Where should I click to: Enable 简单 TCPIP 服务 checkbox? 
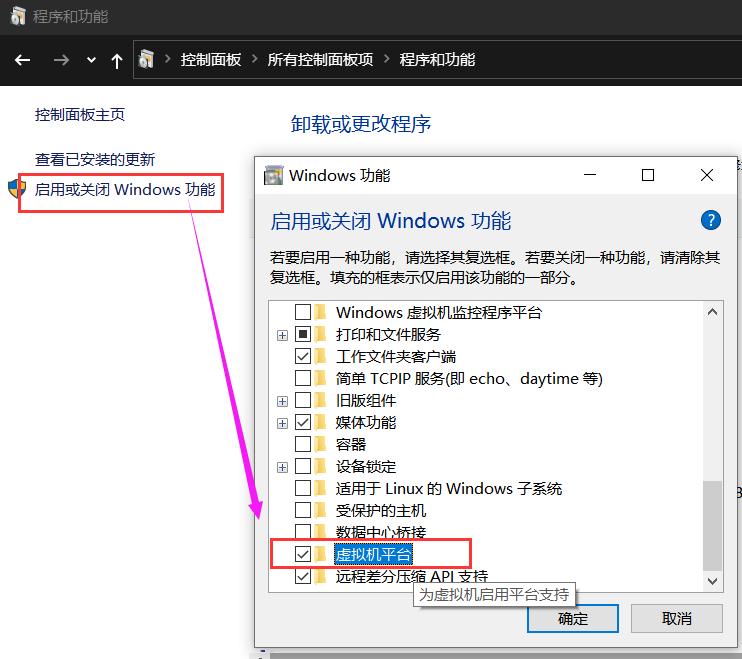coord(303,378)
